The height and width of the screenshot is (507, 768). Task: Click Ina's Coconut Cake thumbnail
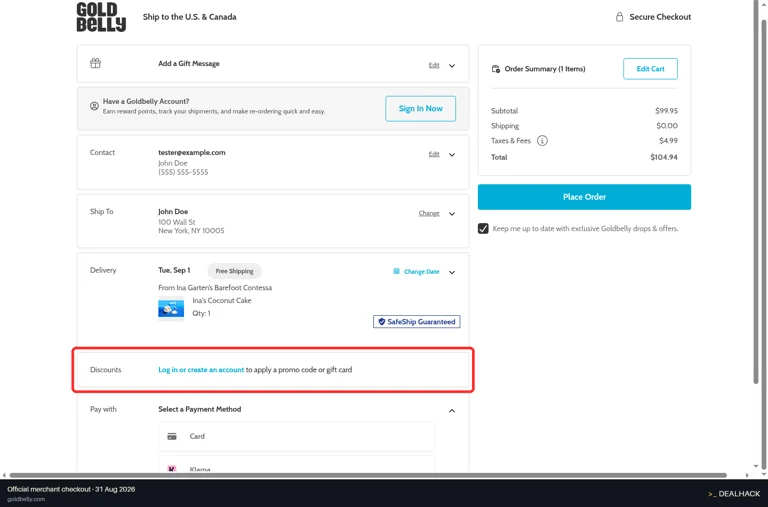coord(171,308)
